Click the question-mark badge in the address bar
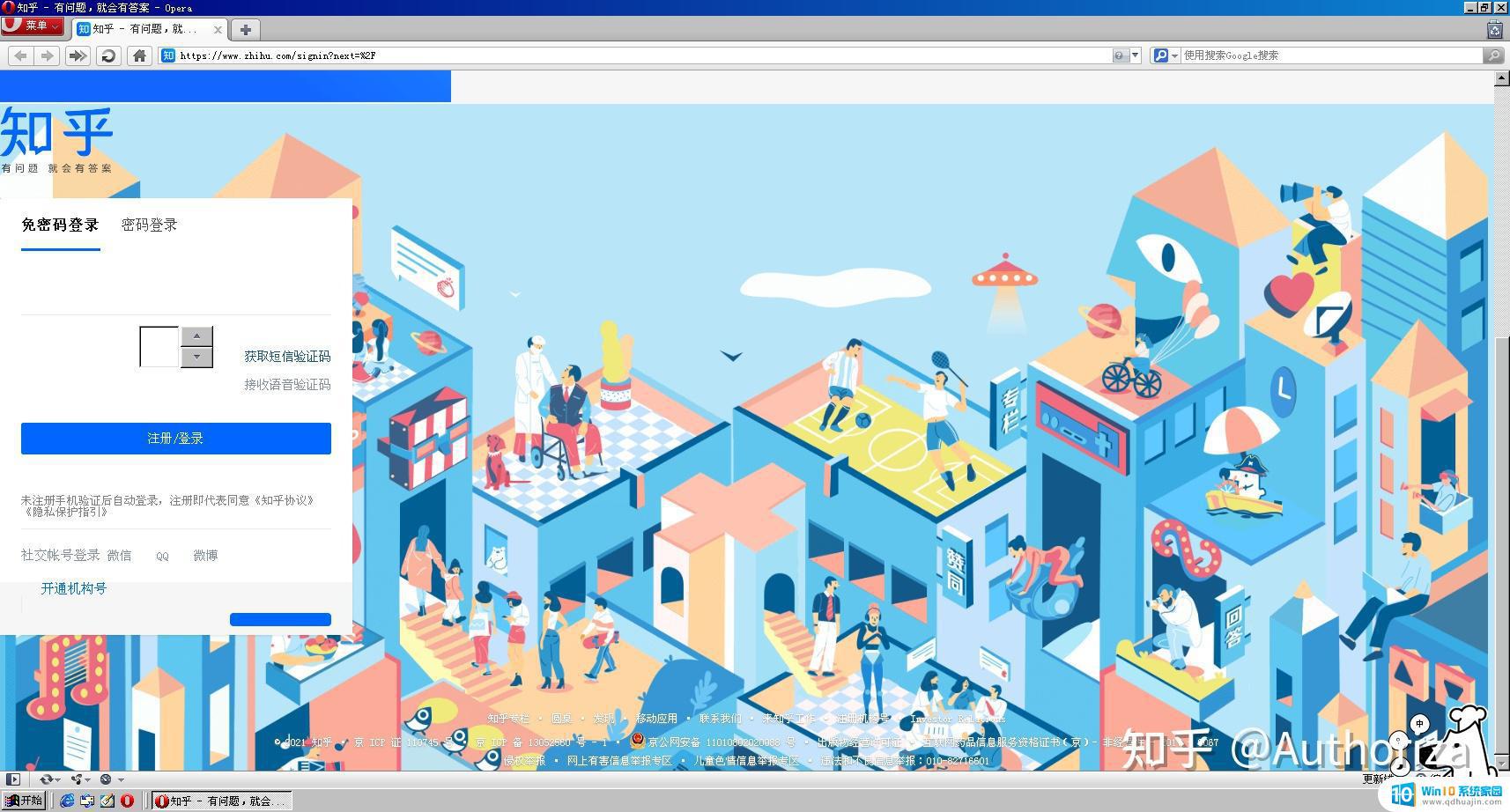Screen dimensions: 1510x812 pyautogui.click(x=1120, y=55)
